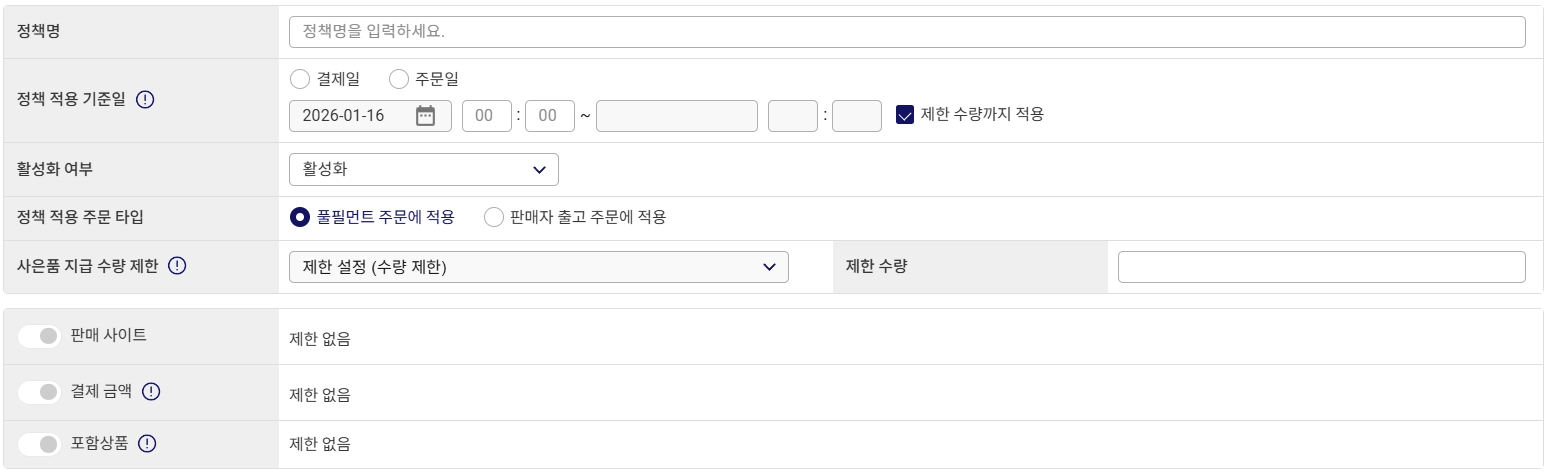The image size is (1549, 475).
Task: Open the calendar date picker icon
Action: pos(425,115)
